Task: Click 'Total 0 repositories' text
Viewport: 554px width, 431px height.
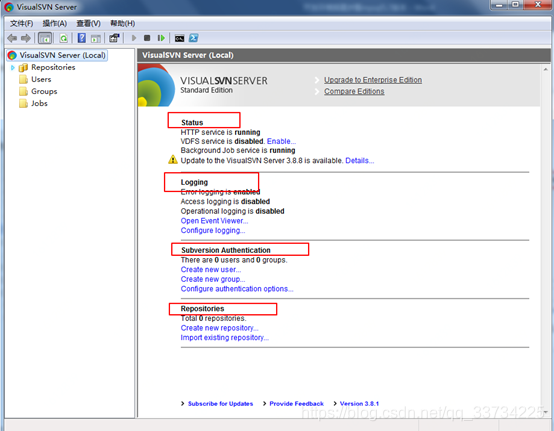Action: coord(213,318)
